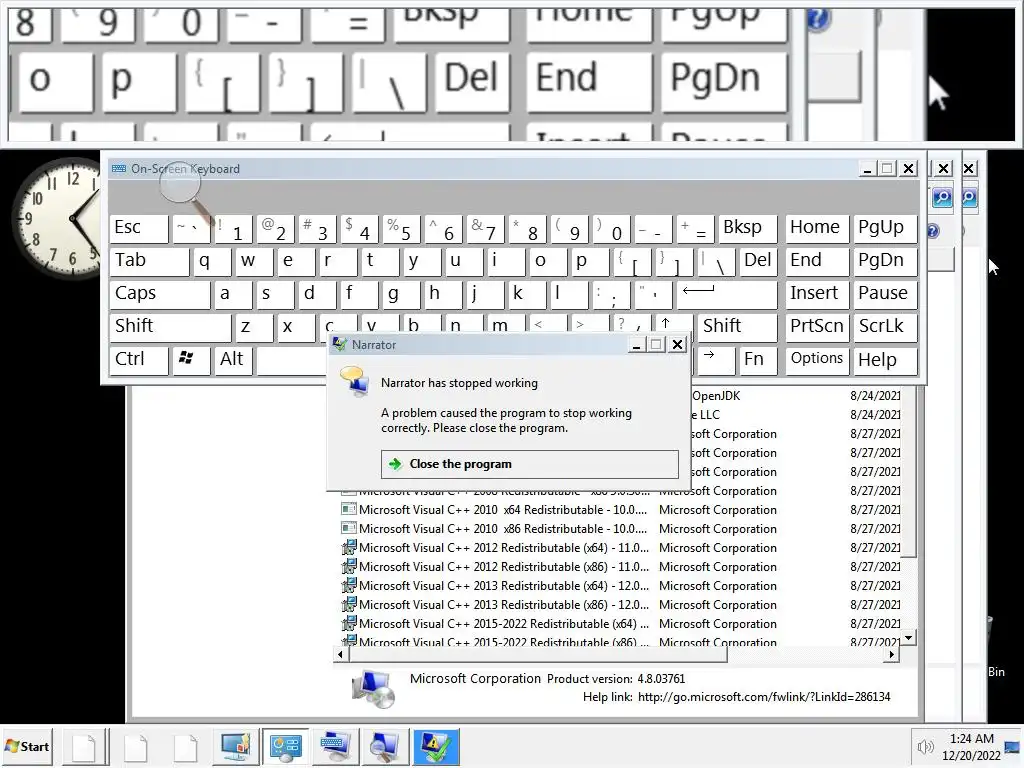Toggle the left Shift key
This screenshot has height=768, width=1024.
[170, 327]
